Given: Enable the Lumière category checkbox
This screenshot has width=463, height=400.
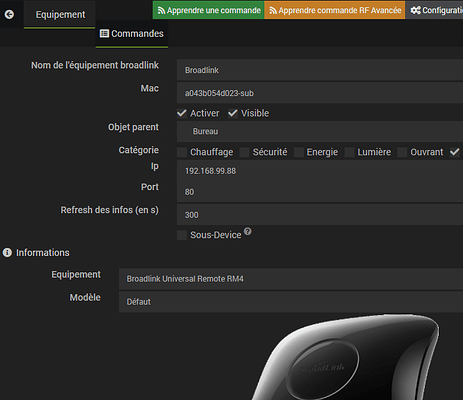Looking at the screenshot, I should pyautogui.click(x=349, y=152).
